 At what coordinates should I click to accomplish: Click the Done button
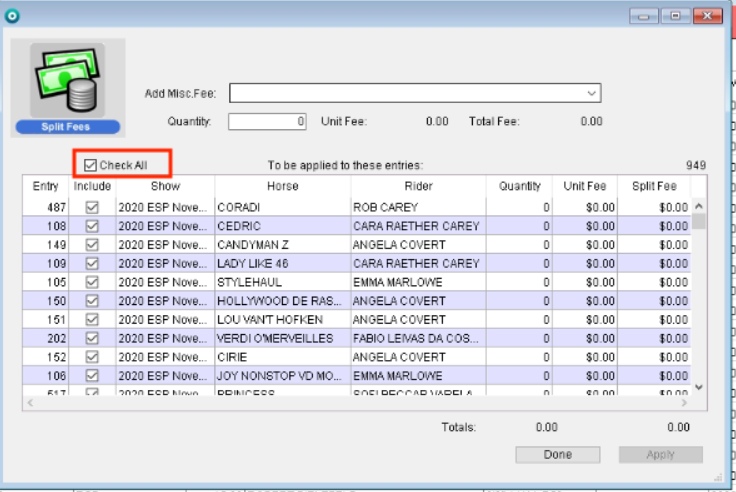click(x=558, y=454)
